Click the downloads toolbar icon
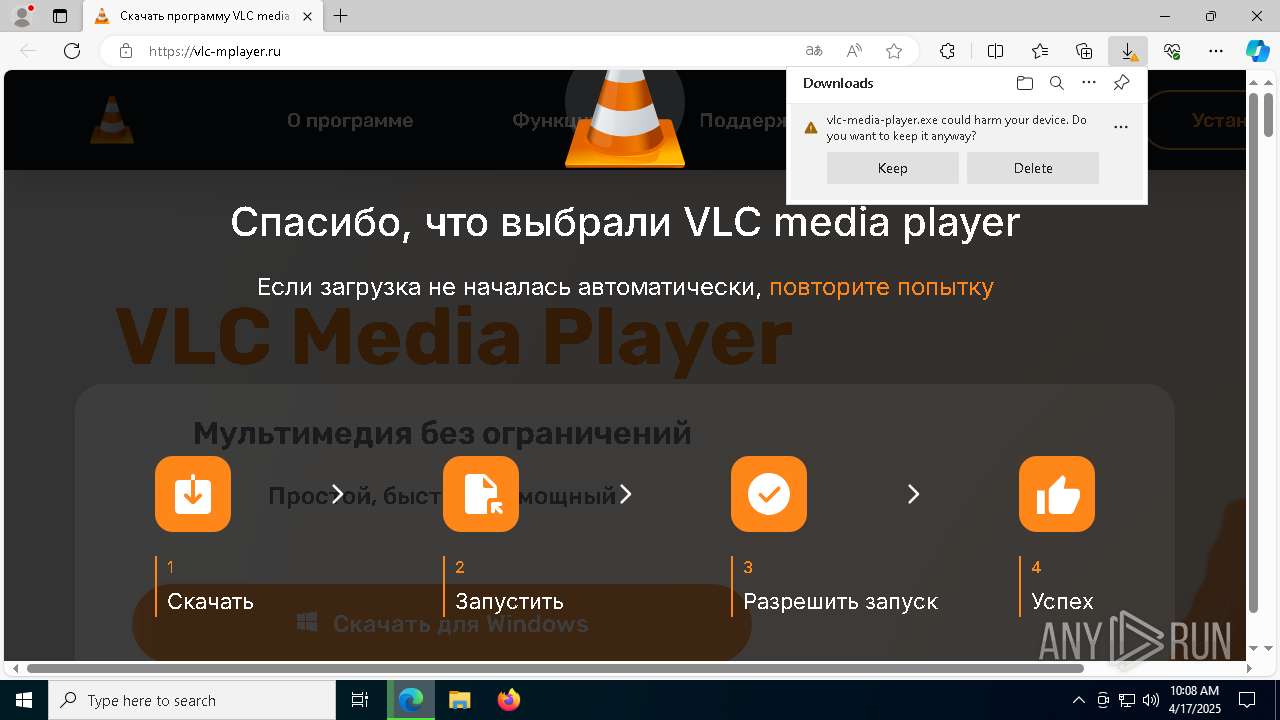1280x720 pixels. tap(1128, 51)
